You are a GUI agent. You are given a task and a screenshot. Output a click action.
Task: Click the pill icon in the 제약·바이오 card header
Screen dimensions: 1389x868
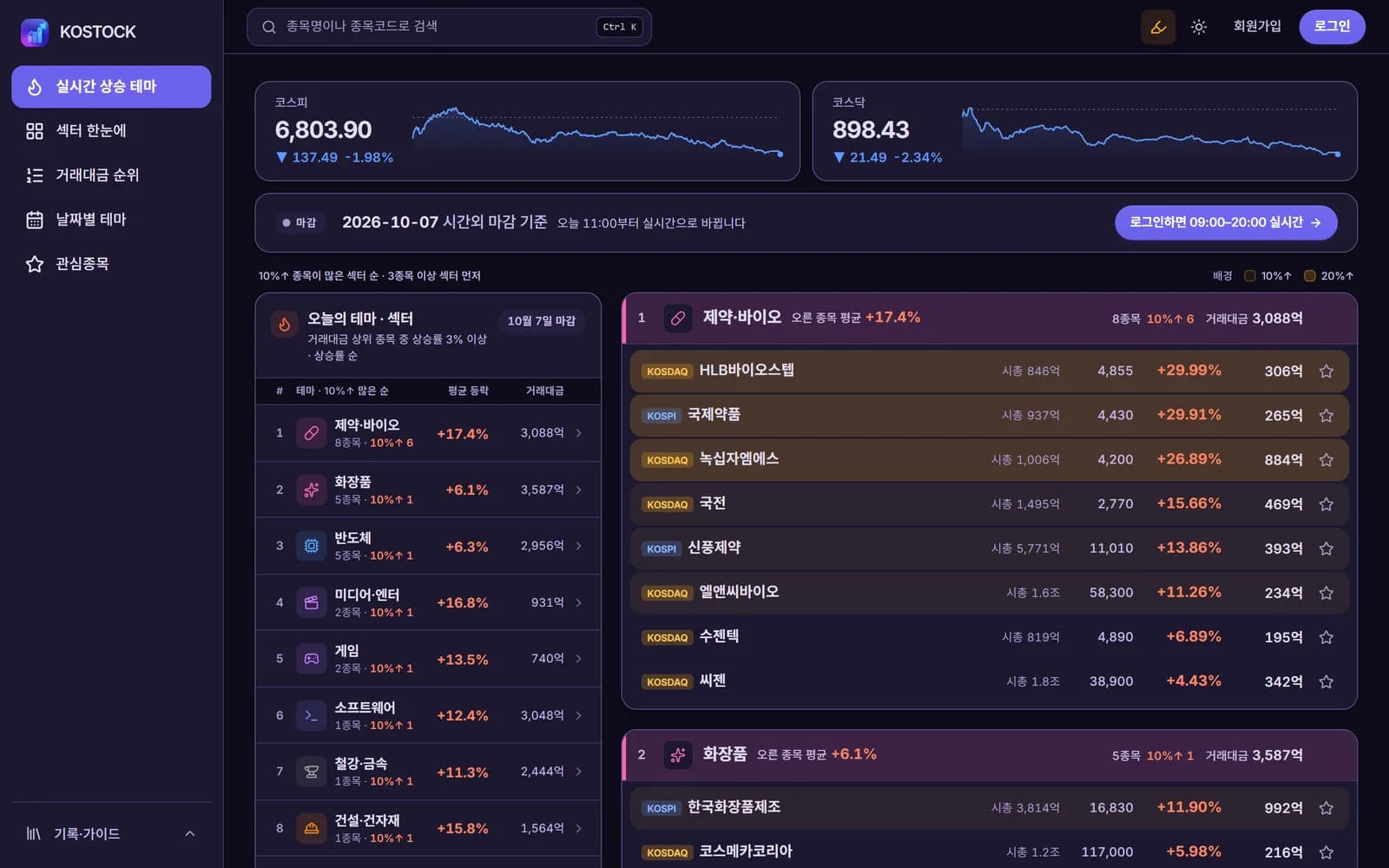(x=678, y=319)
